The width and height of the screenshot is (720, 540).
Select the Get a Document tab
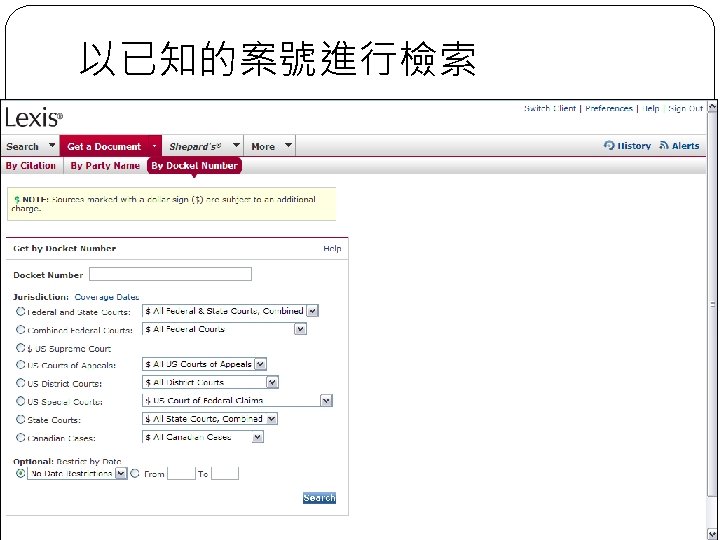pyautogui.click(x=104, y=146)
